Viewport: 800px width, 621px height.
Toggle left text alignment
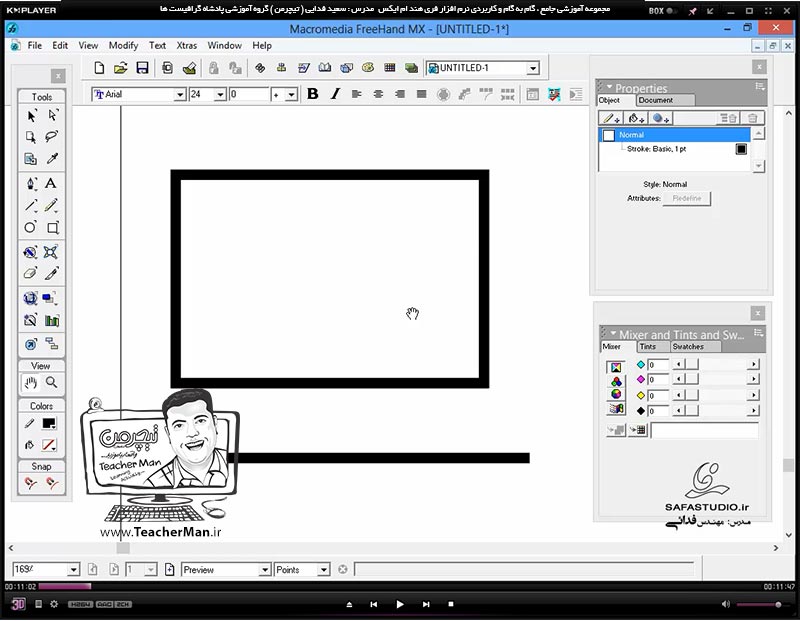click(x=357, y=94)
